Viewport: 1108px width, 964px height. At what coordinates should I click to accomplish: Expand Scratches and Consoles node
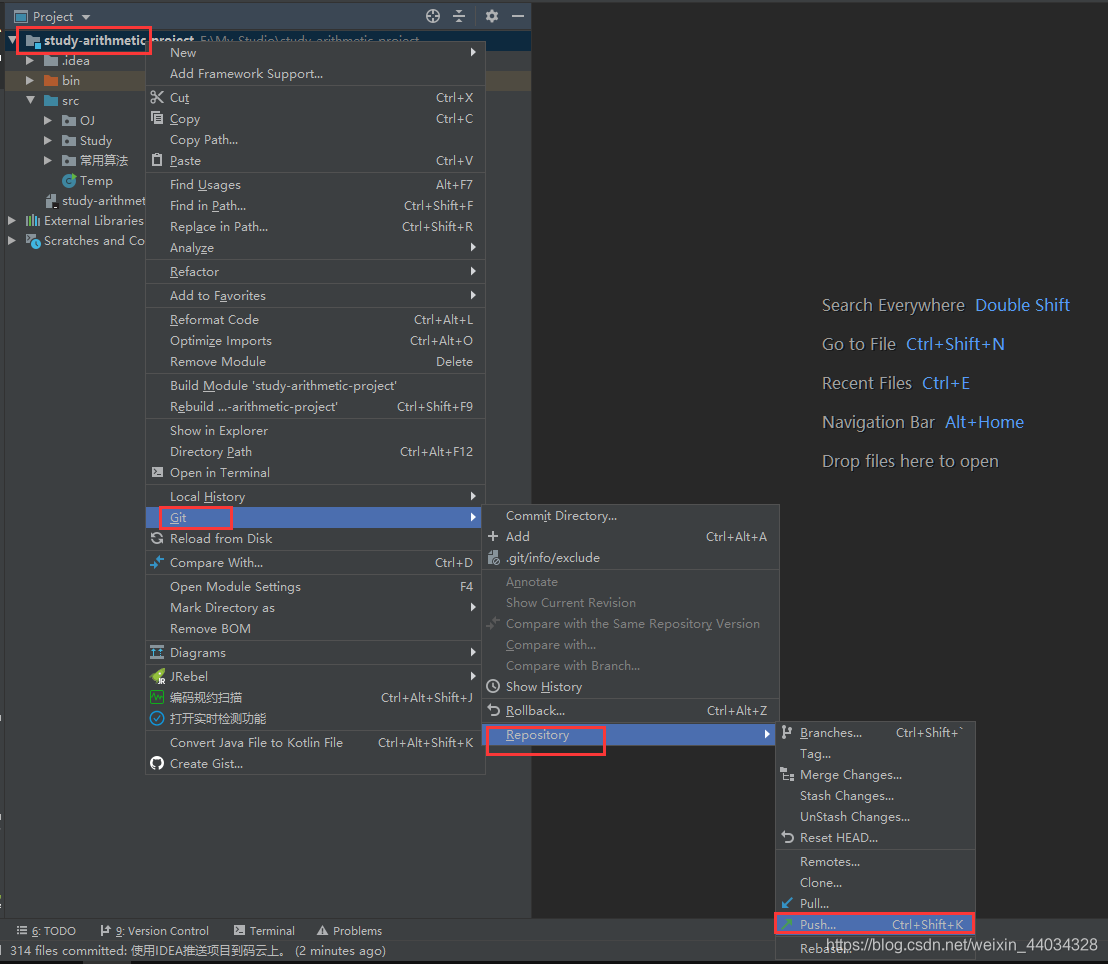pyautogui.click(x=12, y=240)
